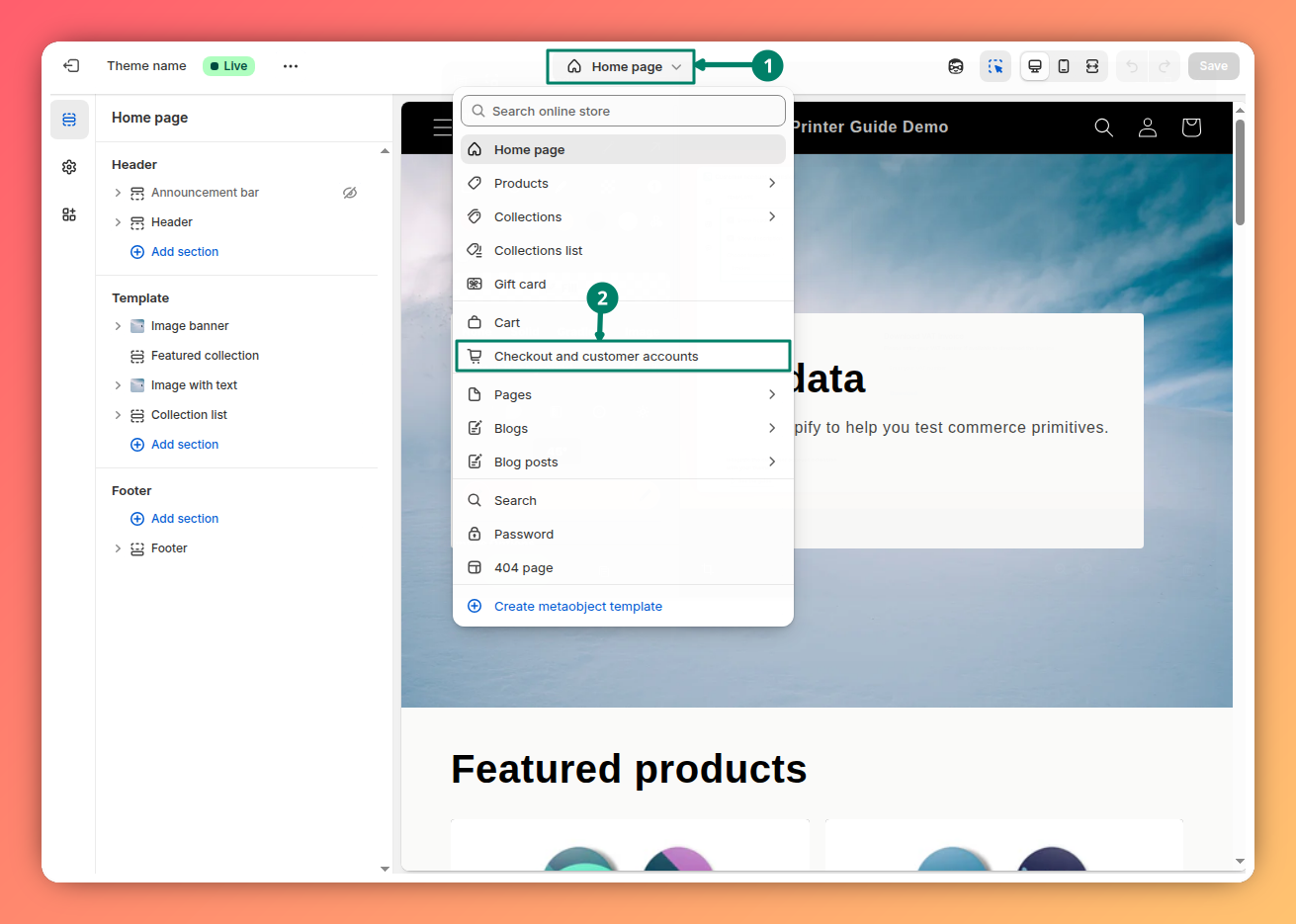Image resolution: width=1296 pixels, height=924 pixels.
Task: Click the preview inspector incognito icon
Action: coord(956,65)
